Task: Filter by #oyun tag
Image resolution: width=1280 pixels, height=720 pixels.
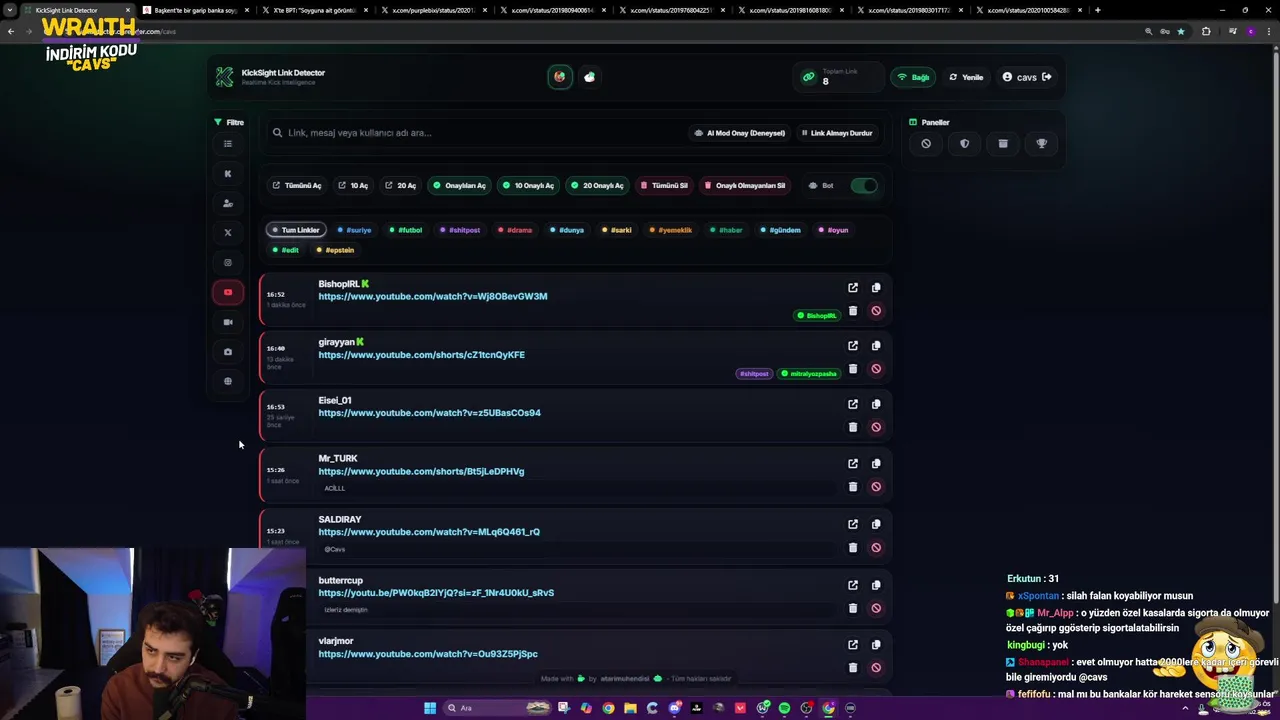Action: tap(833, 230)
